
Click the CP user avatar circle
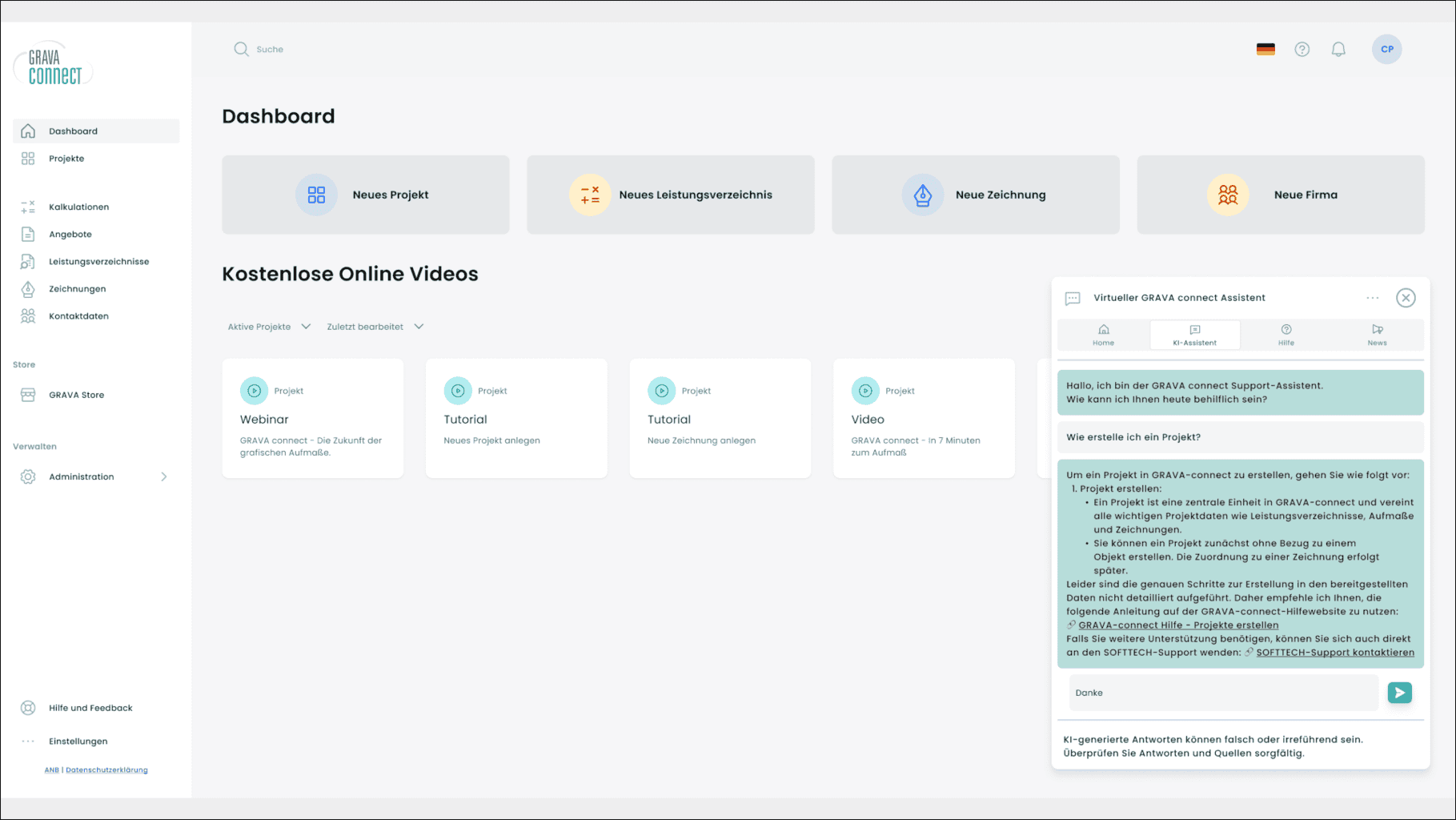[1386, 49]
